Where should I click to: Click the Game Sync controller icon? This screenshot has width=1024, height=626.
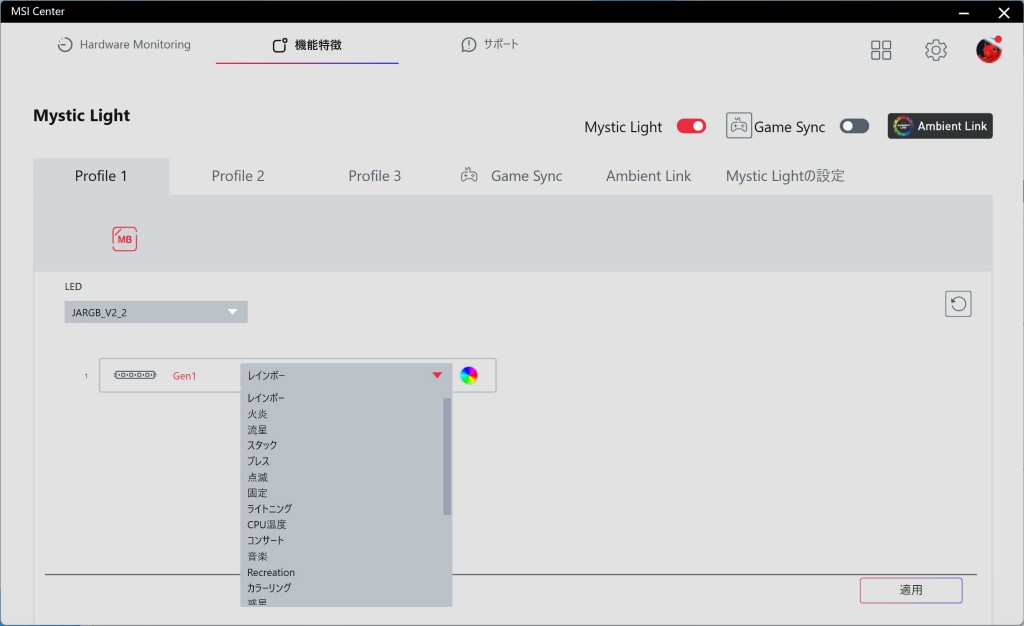[x=738, y=126]
